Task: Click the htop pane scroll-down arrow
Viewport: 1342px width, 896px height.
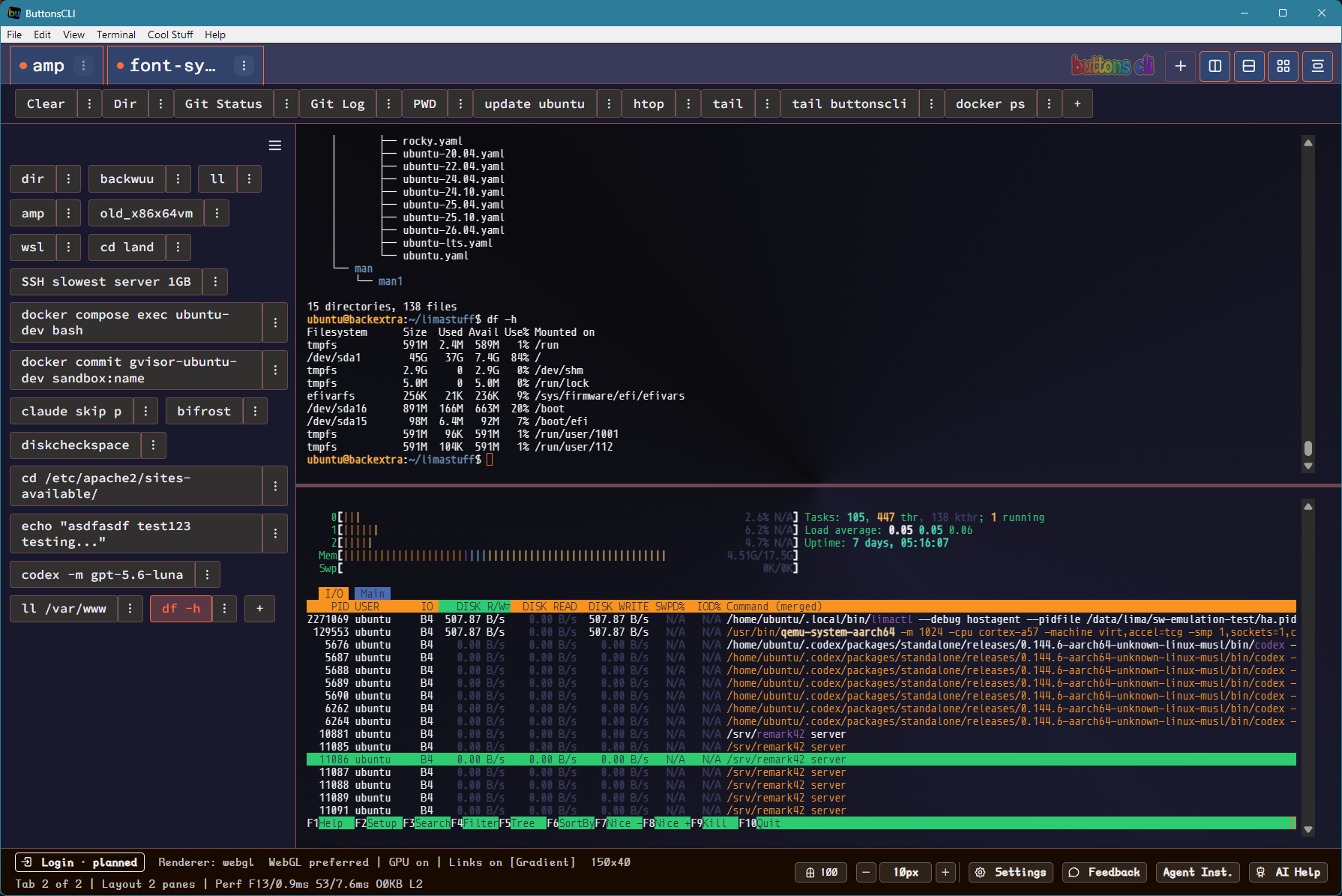Action: pyautogui.click(x=1308, y=829)
